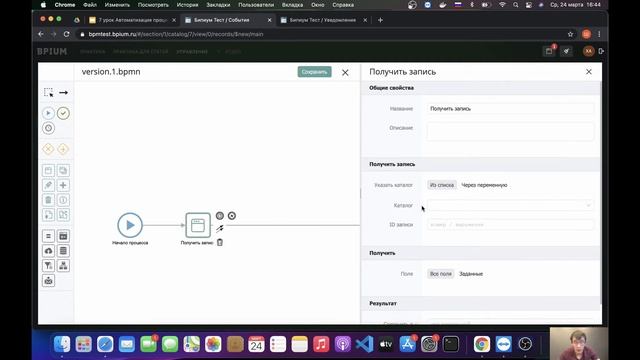Open the 'История' menu
Image resolution: width=640 pixels, height=360 pixels.
click(187, 5)
